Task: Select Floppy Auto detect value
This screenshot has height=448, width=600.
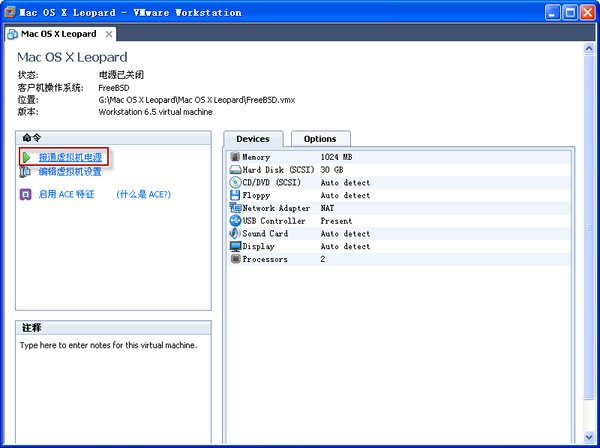Action: [x=345, y=195]
